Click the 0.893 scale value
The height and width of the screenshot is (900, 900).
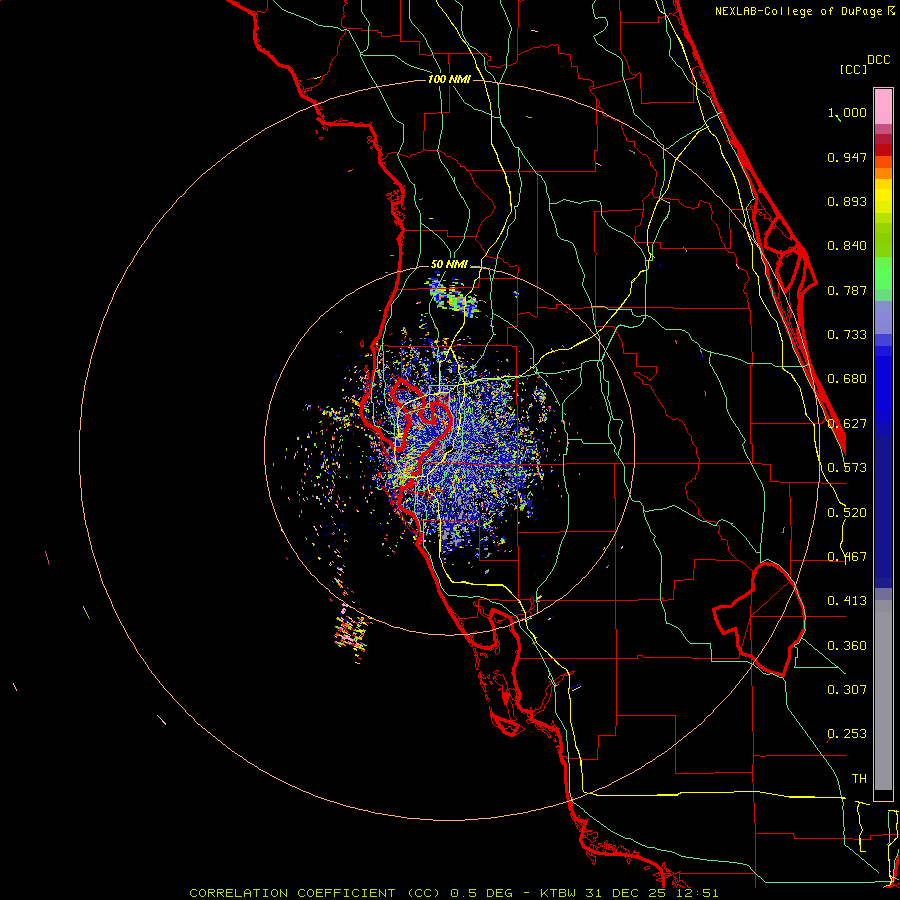847,201
